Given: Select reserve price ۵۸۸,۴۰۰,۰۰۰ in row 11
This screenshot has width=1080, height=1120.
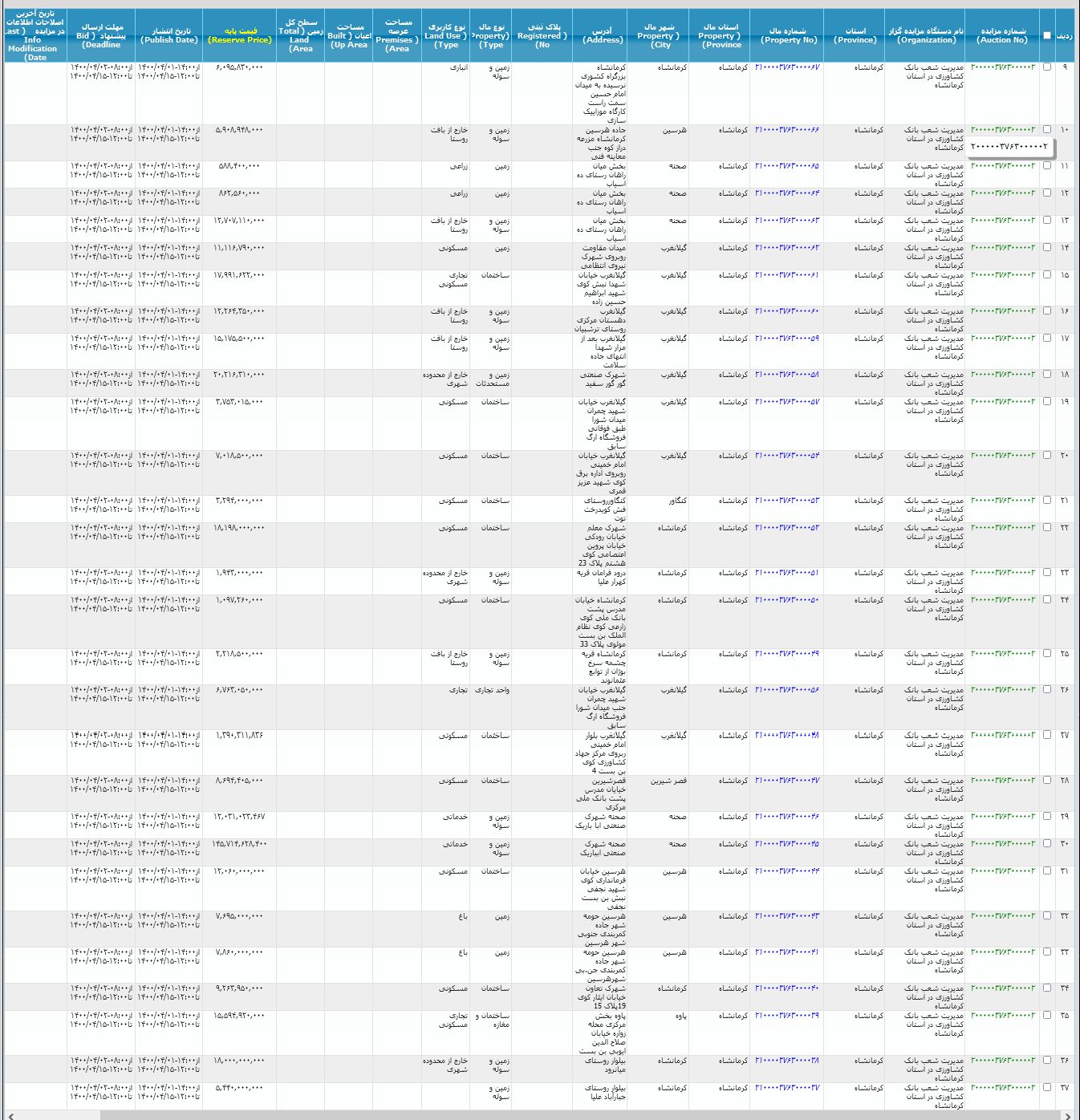Looking at the screenshot, I should 239,166.
